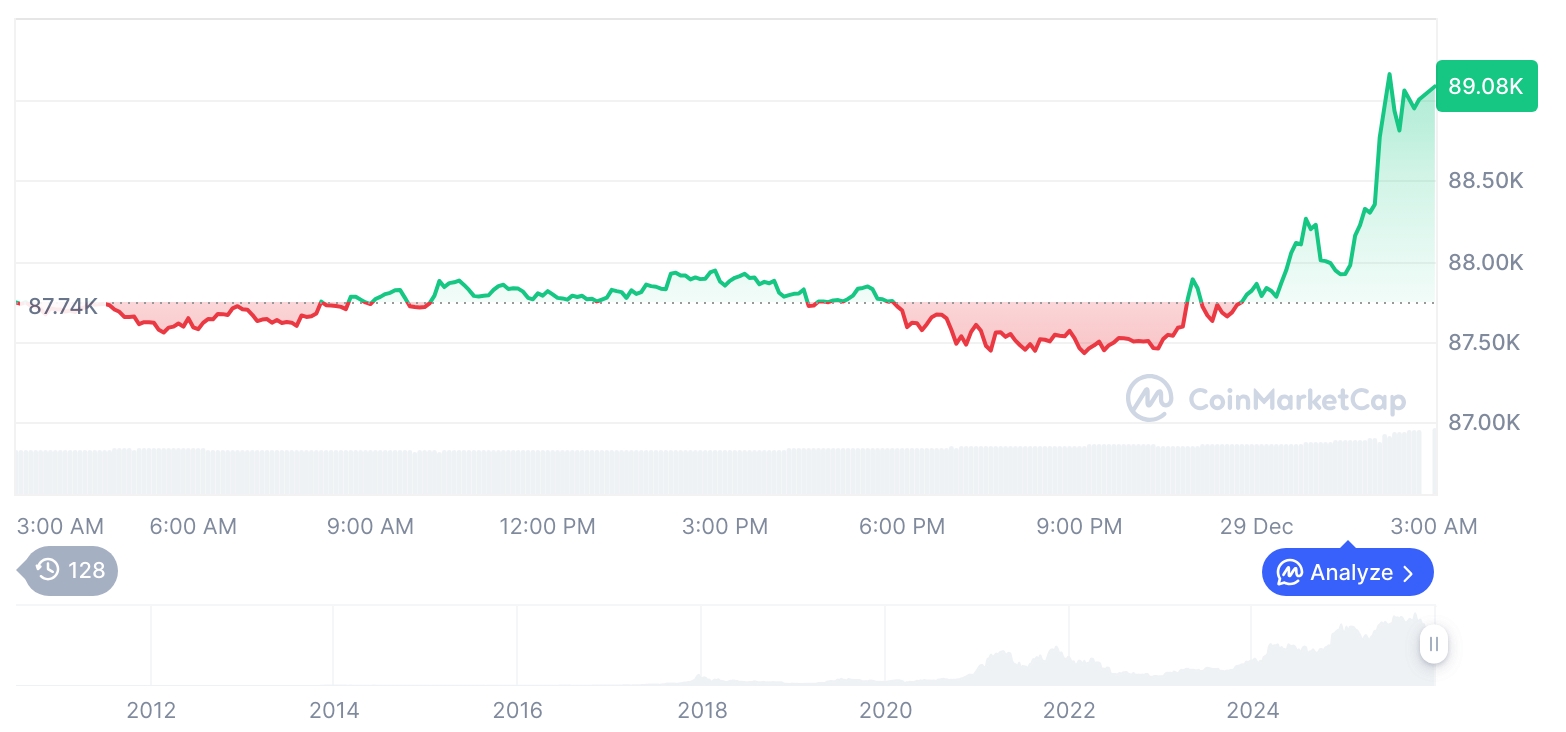Select 2024 on the overview timeline
Screen dimensions: 1566x732
pyautogui.click(x=1252, y=710)
